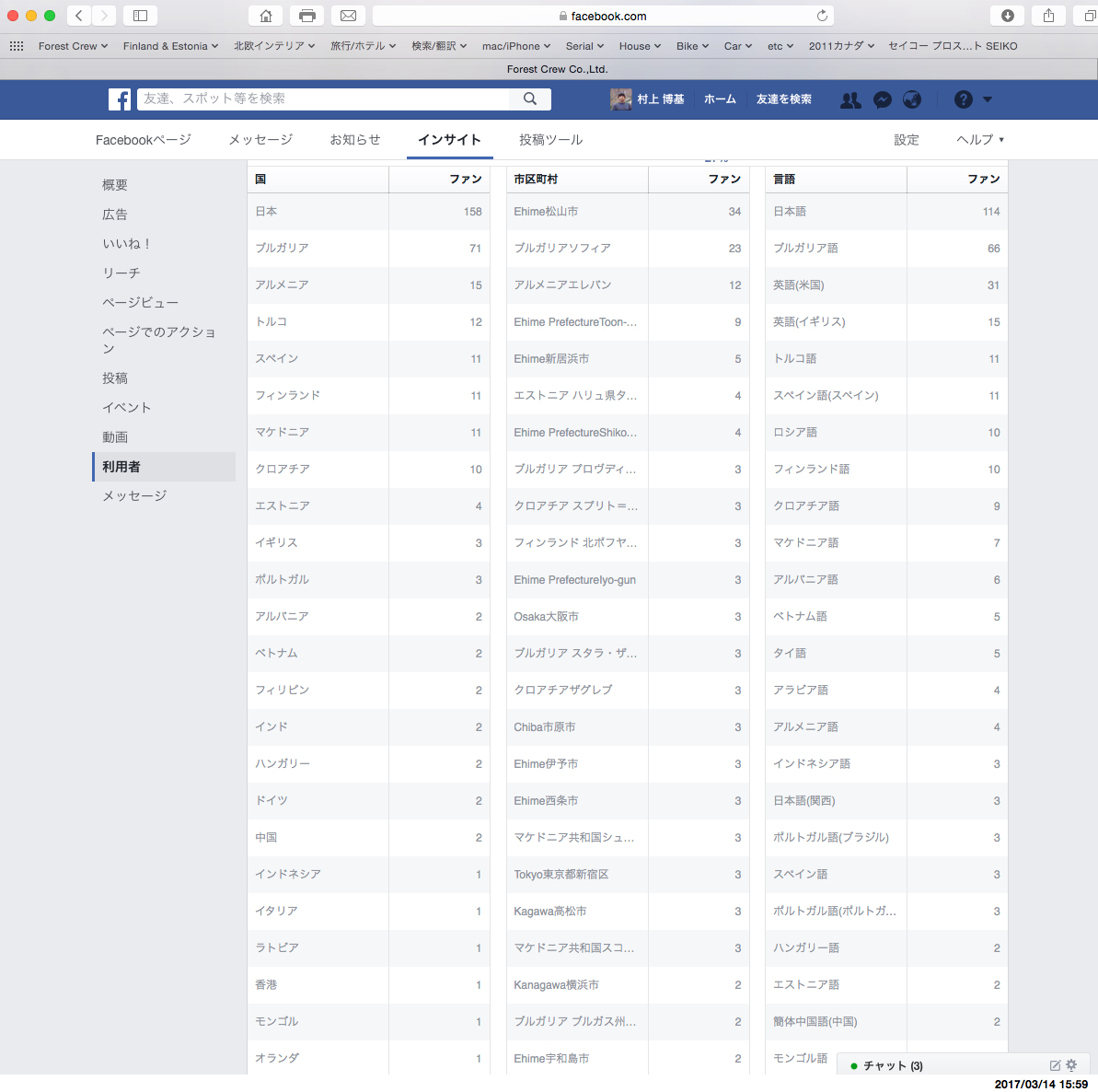The height and width of the screenshot is (1092, 1098).
Task: Expand the 検索/翻訳 bookmarks folder
Action: pyautogui.click(x=439, y=46)
